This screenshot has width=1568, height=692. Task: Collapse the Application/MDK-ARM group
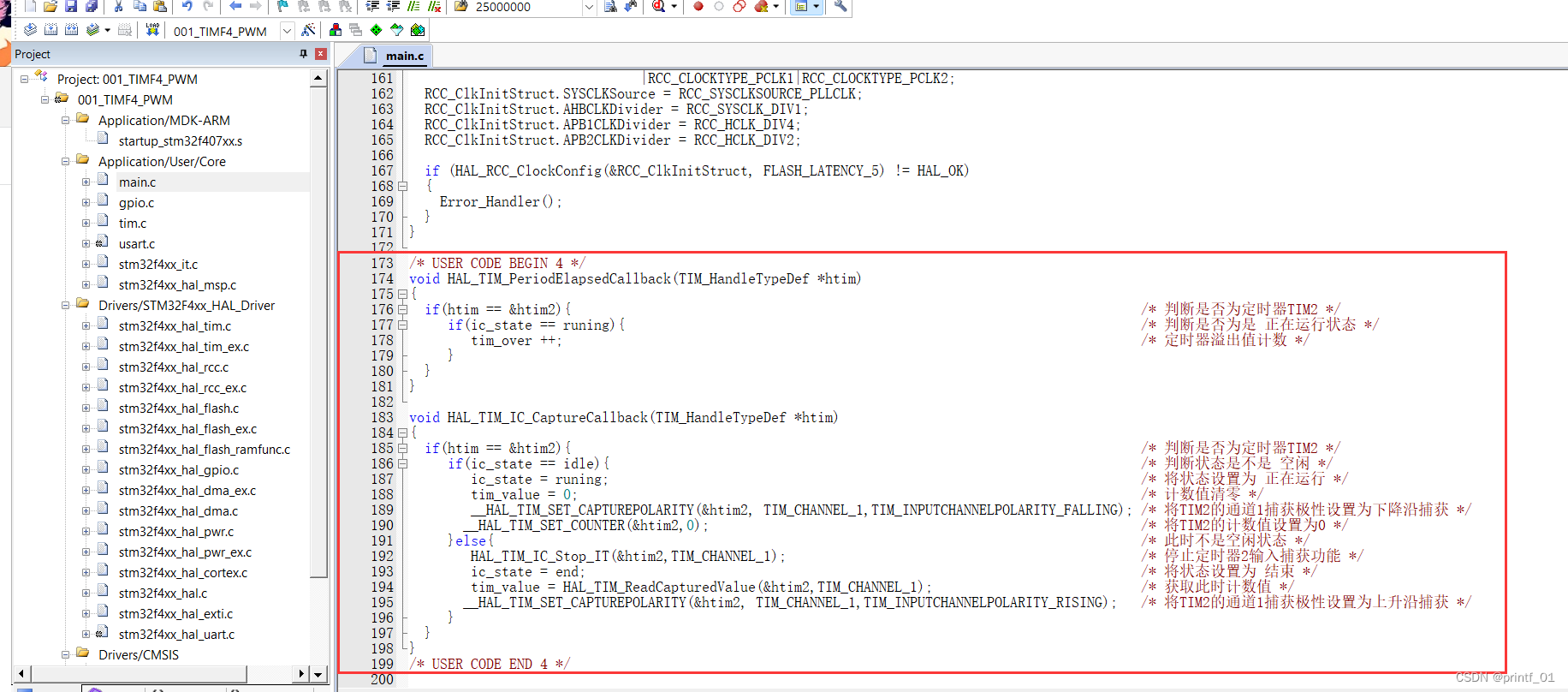pyautogui.click(x=66, y=120)
